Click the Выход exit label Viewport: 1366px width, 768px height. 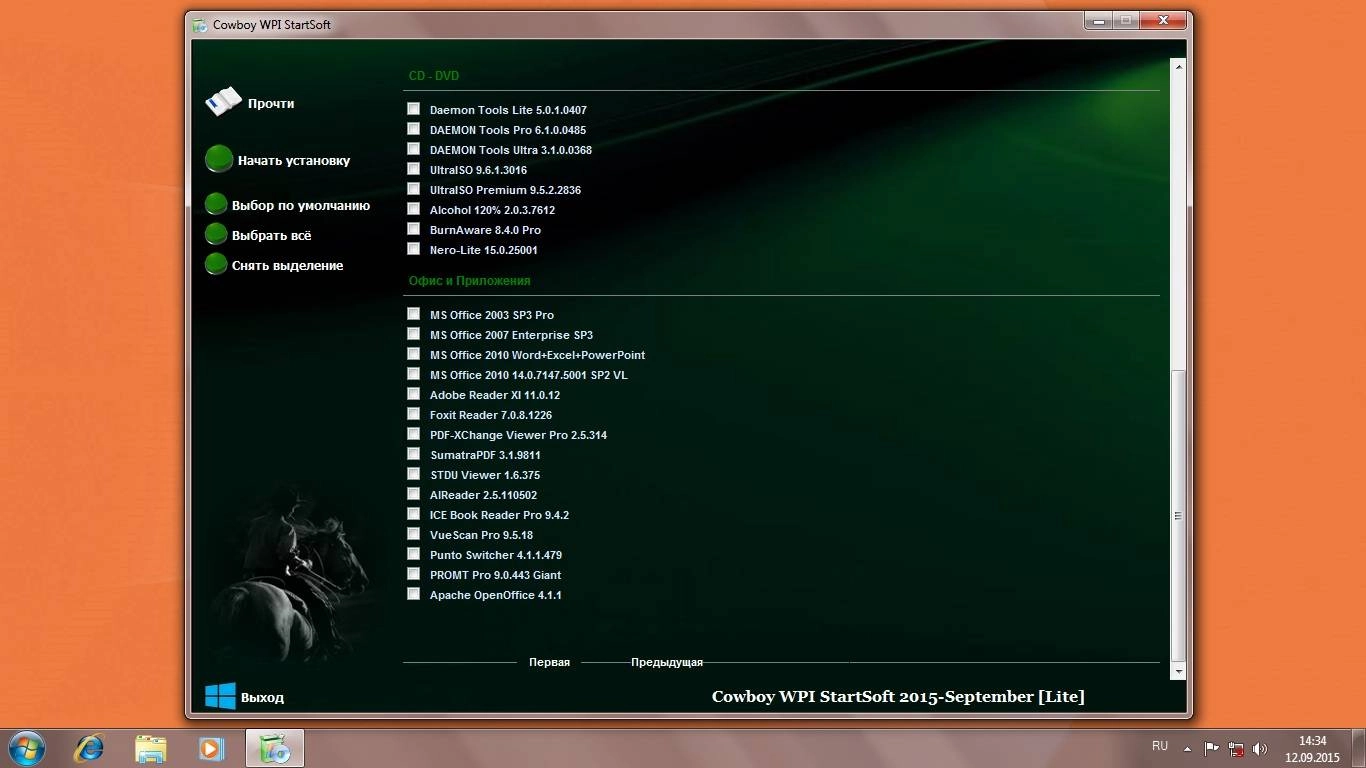[x=262, y=697]
